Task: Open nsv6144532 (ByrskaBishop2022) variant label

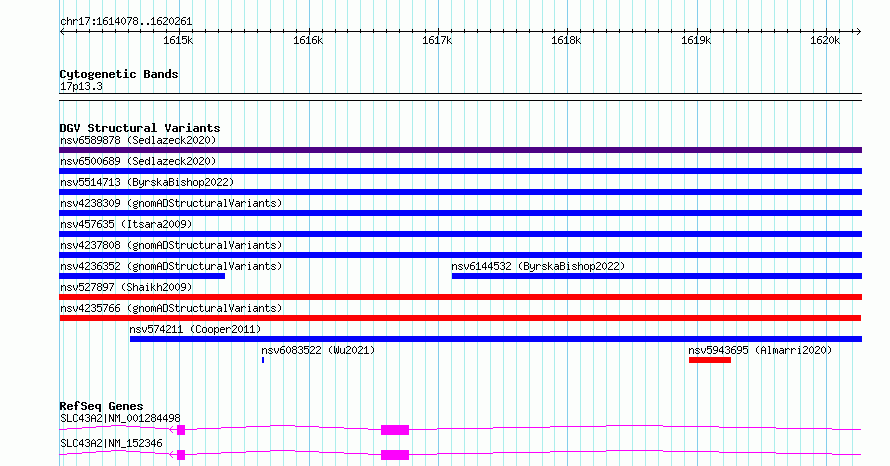Action: (x=538, y=266)
